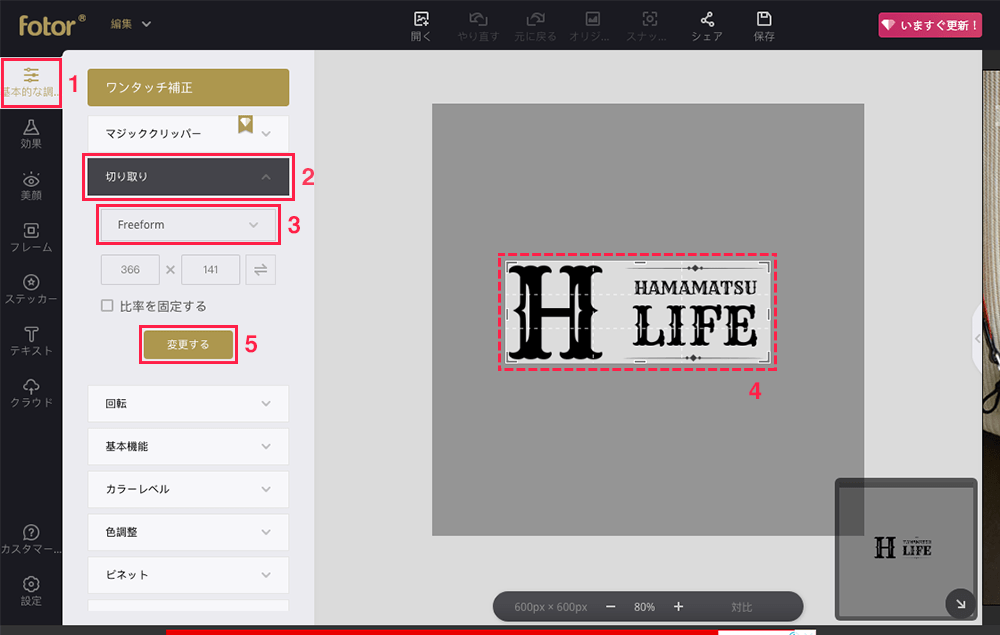1000x635 pixels.
Task: Open the フレーム frame panel
Action: [31, 237]
